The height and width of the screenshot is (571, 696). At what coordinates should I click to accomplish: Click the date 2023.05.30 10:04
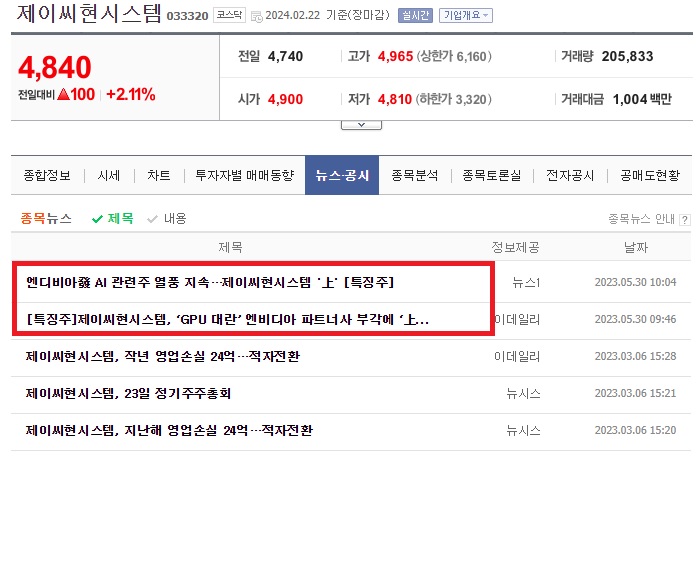coord(635,282)
